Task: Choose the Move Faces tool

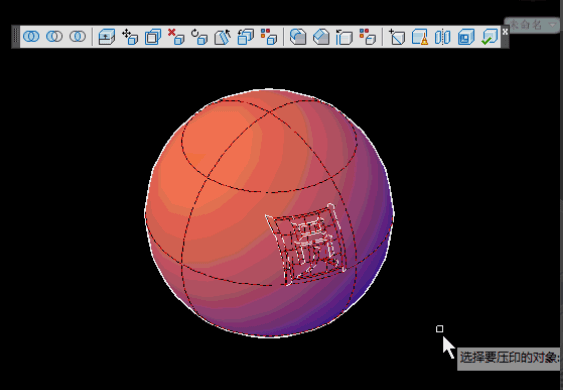Action: [x=130, y=37]
